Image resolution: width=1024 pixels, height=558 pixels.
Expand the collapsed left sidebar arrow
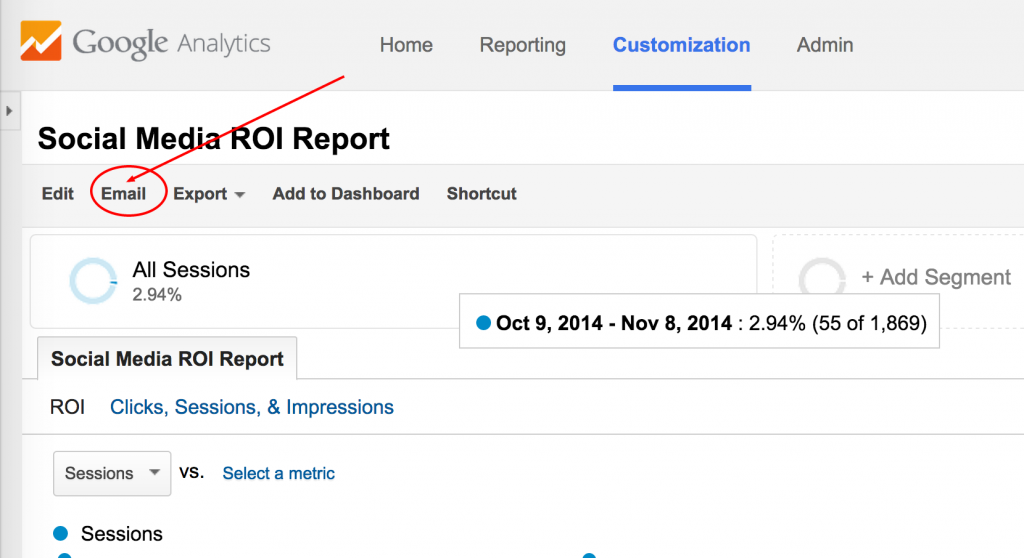pyautogui.click(x=9, y=111)
